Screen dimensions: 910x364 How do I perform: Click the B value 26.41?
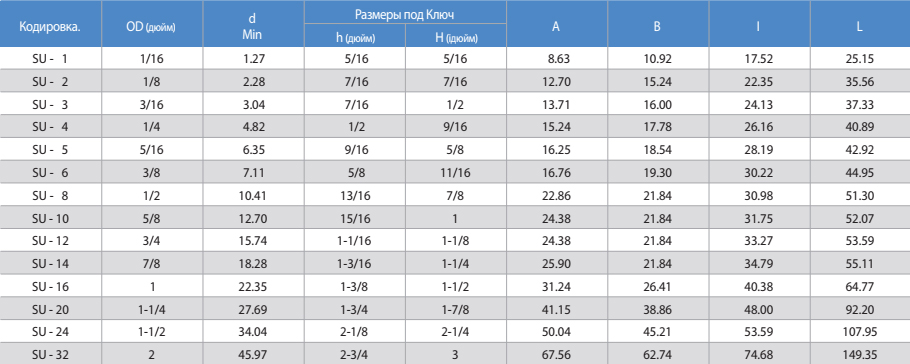coord(658,286)
